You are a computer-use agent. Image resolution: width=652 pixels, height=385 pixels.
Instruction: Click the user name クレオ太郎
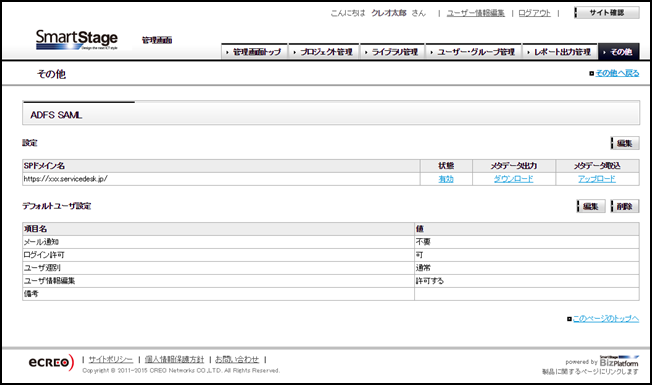tap(389, 13)
